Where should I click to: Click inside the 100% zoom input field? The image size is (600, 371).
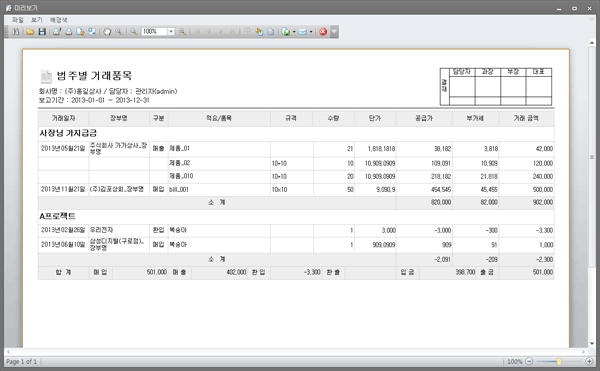click(x=154, y=32)
